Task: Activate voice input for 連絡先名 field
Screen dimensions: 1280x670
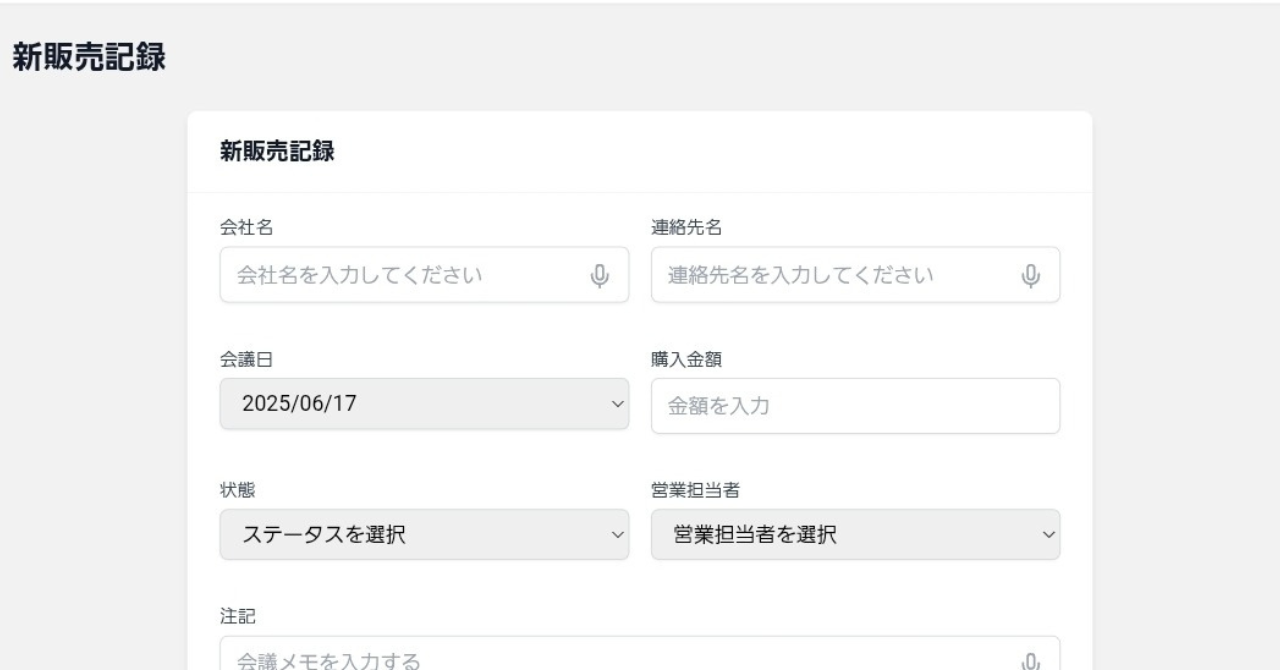Action: coord(1031,275)
